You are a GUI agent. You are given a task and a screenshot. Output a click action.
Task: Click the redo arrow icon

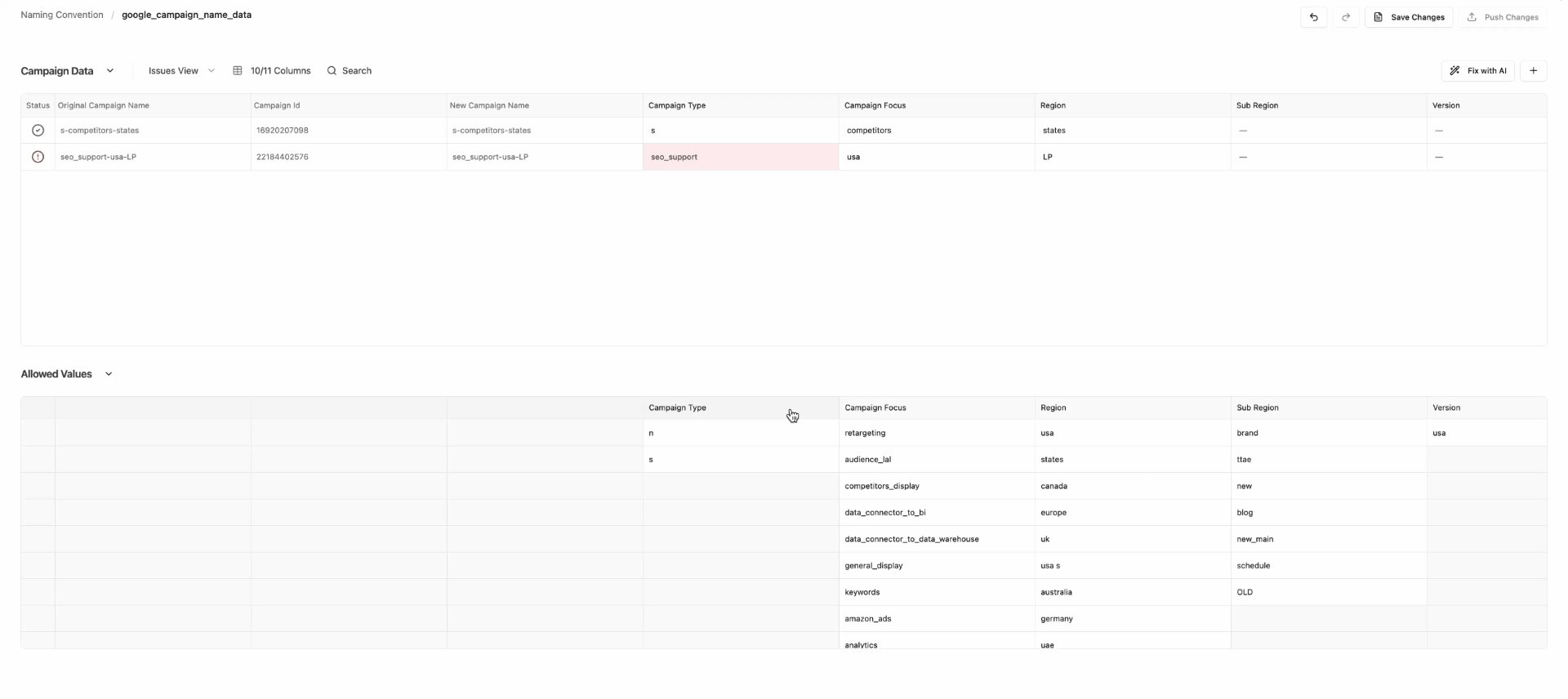tap(1346, 17)
